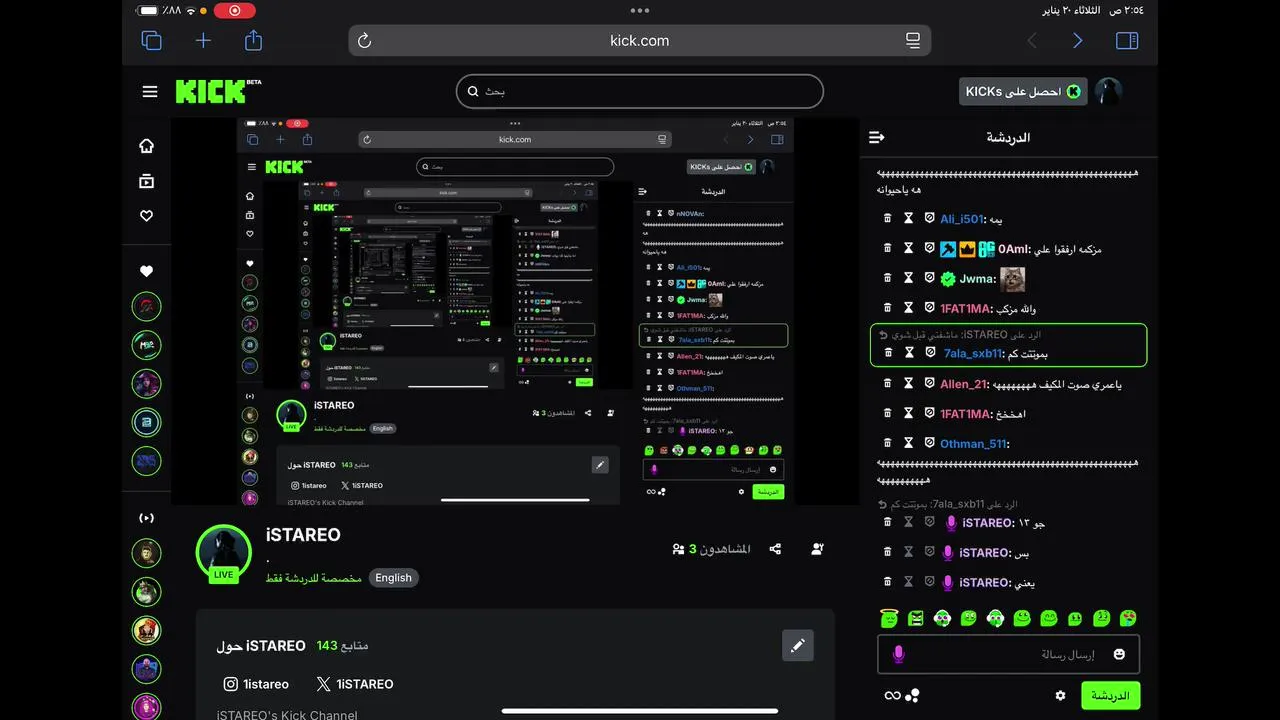This screenshot has height=720, width=1280.
Task: Open the viewers list المشاهدون 3
Action: tap(711, 549)
